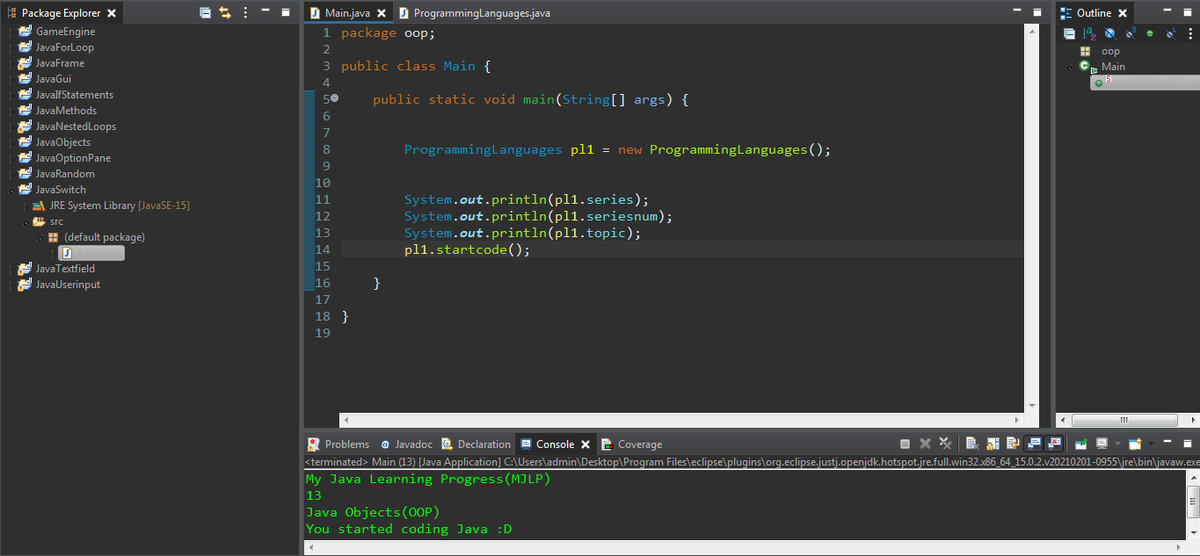This screenshot has width=1200, height=556.
Task: Open the Problems tab
Action: (x=338, y=444)
